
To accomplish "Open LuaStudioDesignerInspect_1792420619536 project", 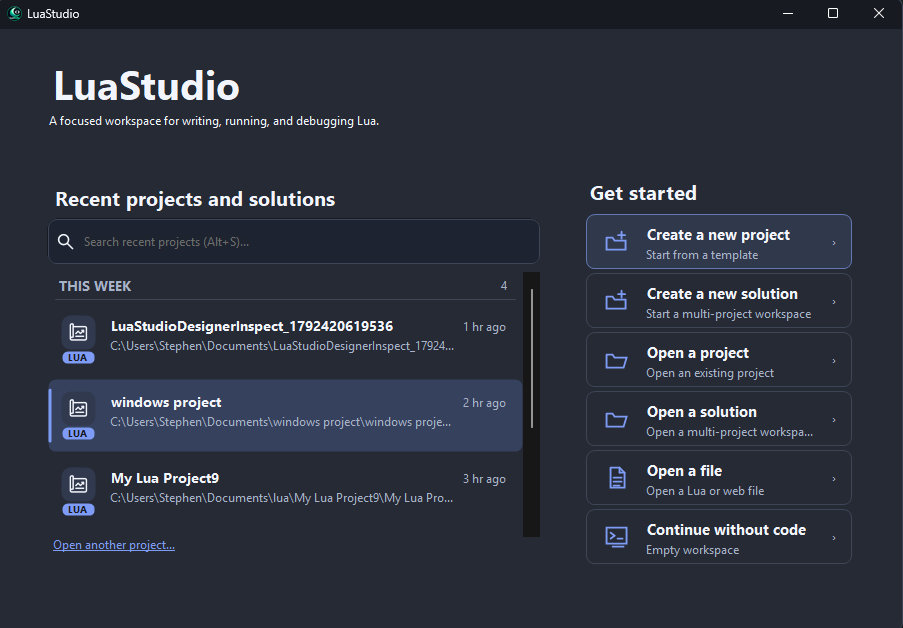I will click(x=286, y=340).
